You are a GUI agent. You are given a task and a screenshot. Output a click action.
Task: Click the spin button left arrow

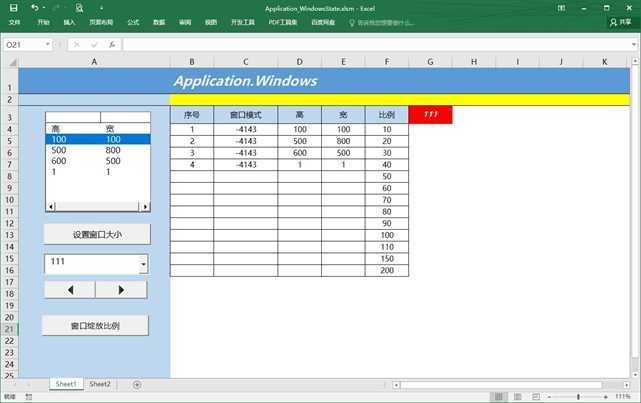tap(70, 290)
